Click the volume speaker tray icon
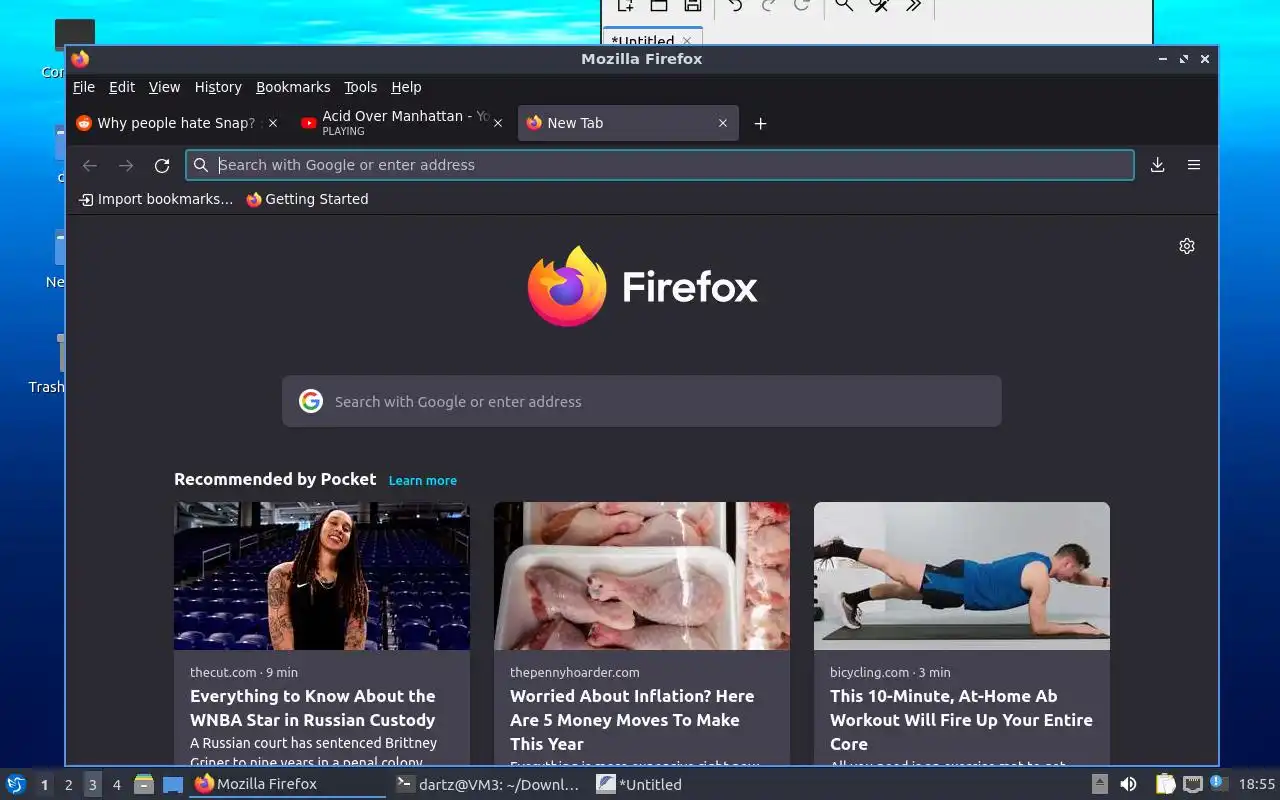This screenshot has width=1280, height=800. [1128, 785]
